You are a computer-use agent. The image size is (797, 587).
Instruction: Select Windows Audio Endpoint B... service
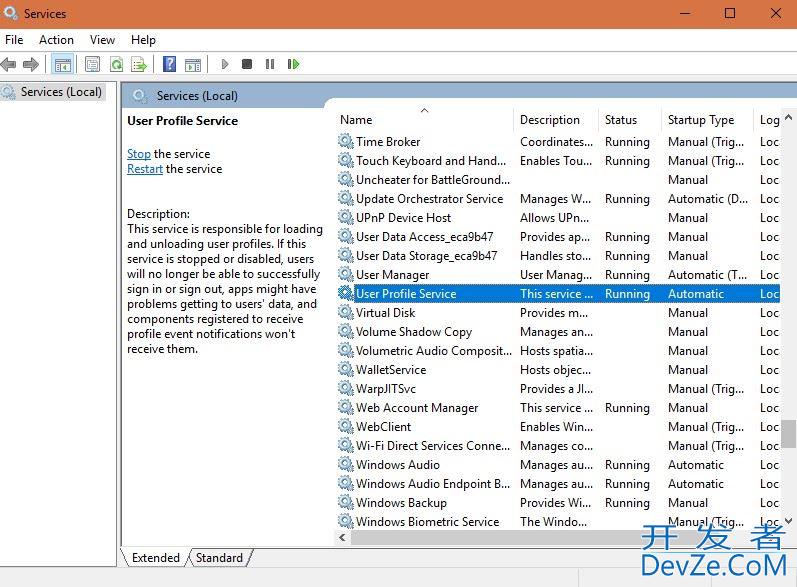click(x=558, y=484)
